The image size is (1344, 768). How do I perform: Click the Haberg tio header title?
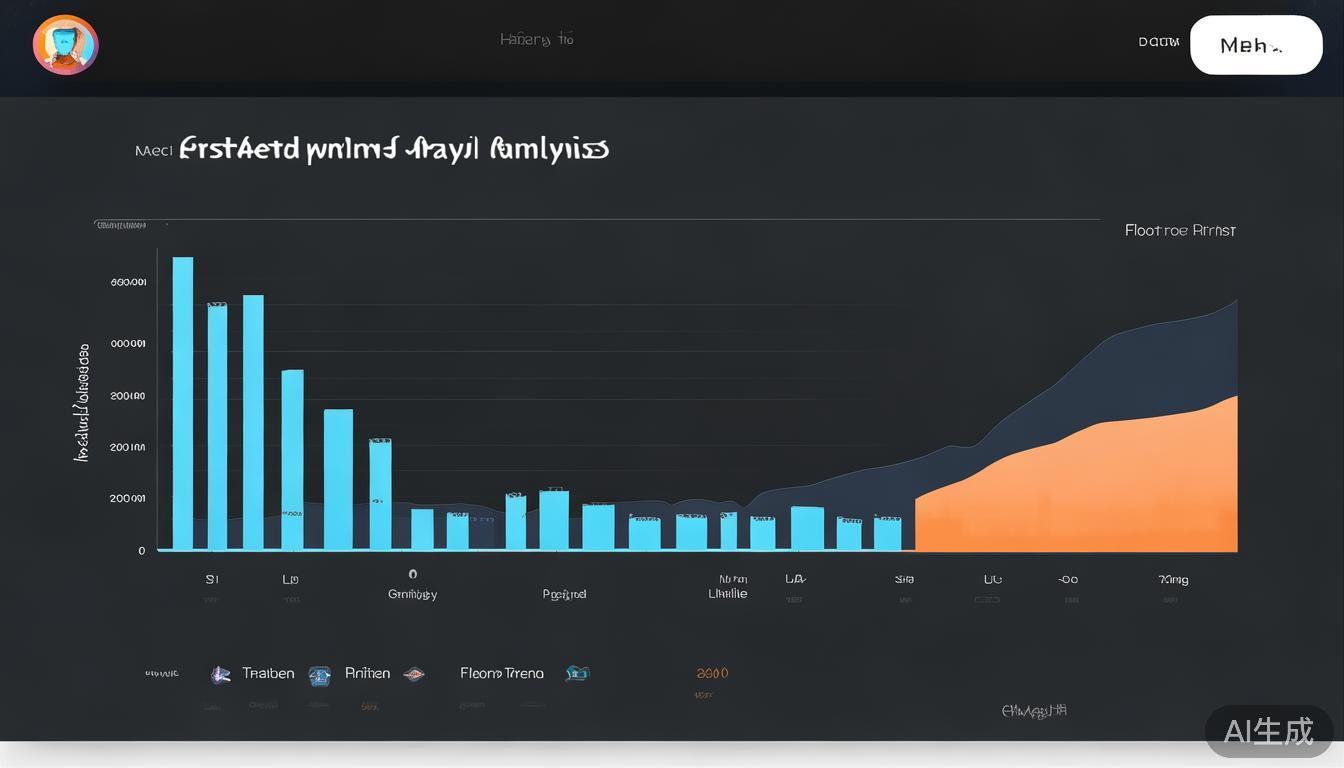click(537, 40)
